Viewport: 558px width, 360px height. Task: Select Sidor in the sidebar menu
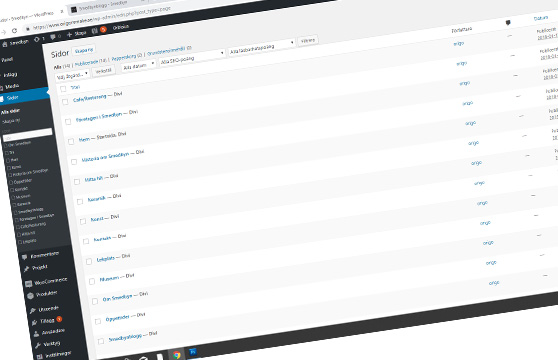[12, 97]
